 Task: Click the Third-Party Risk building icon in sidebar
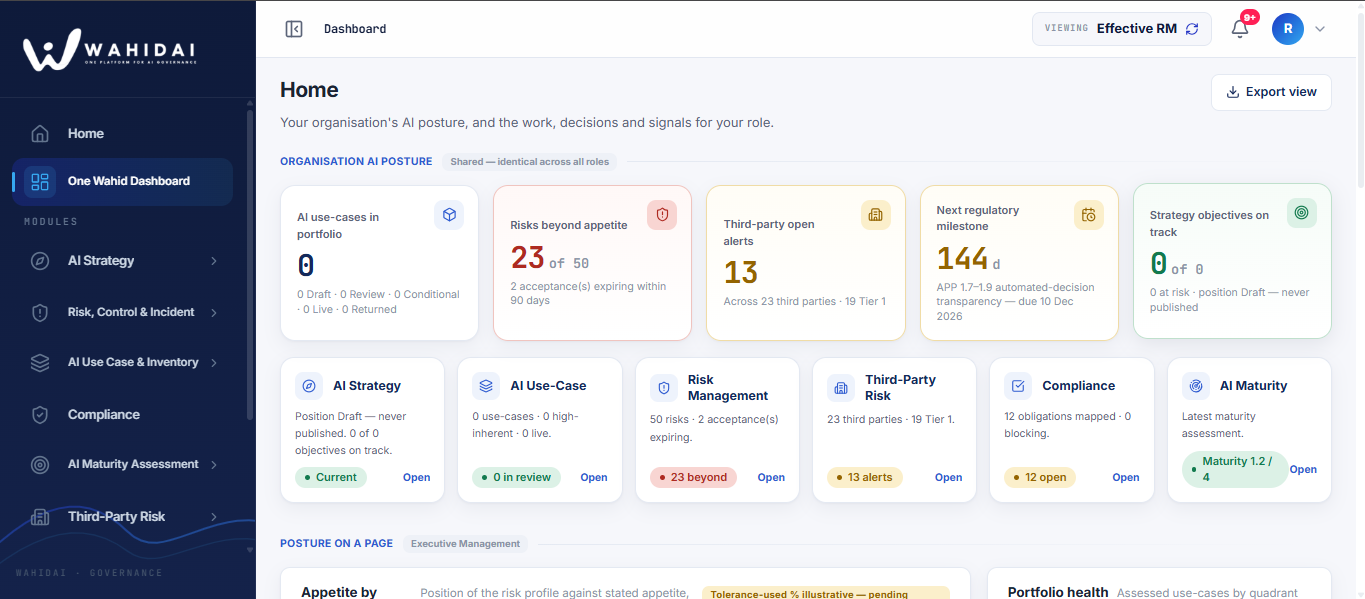[40, 517]
